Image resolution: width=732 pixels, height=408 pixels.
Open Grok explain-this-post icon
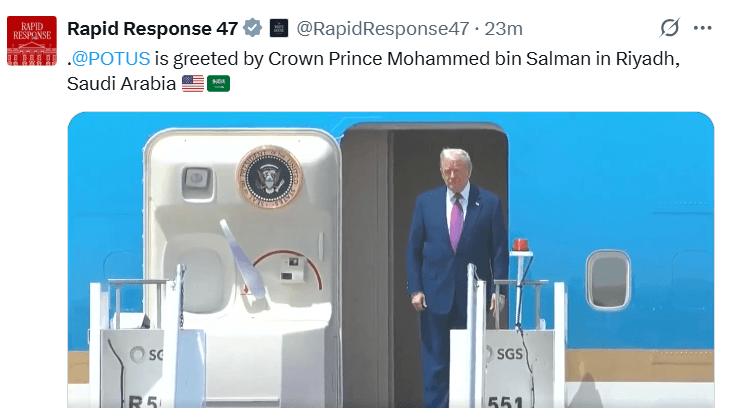pyautogui.click(x=669, y=28)
